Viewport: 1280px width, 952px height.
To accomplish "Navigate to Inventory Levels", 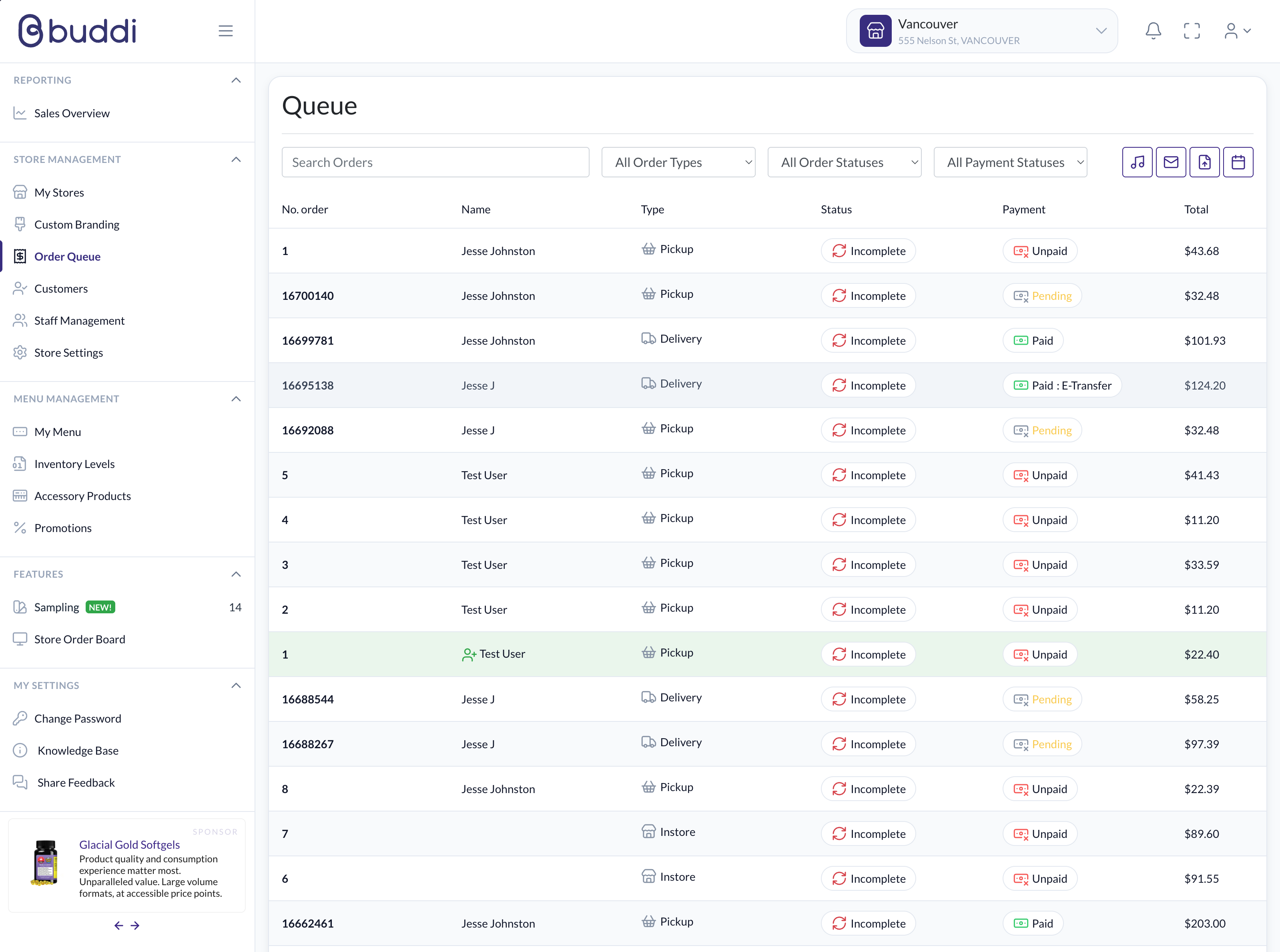I will tap(74, 464).
